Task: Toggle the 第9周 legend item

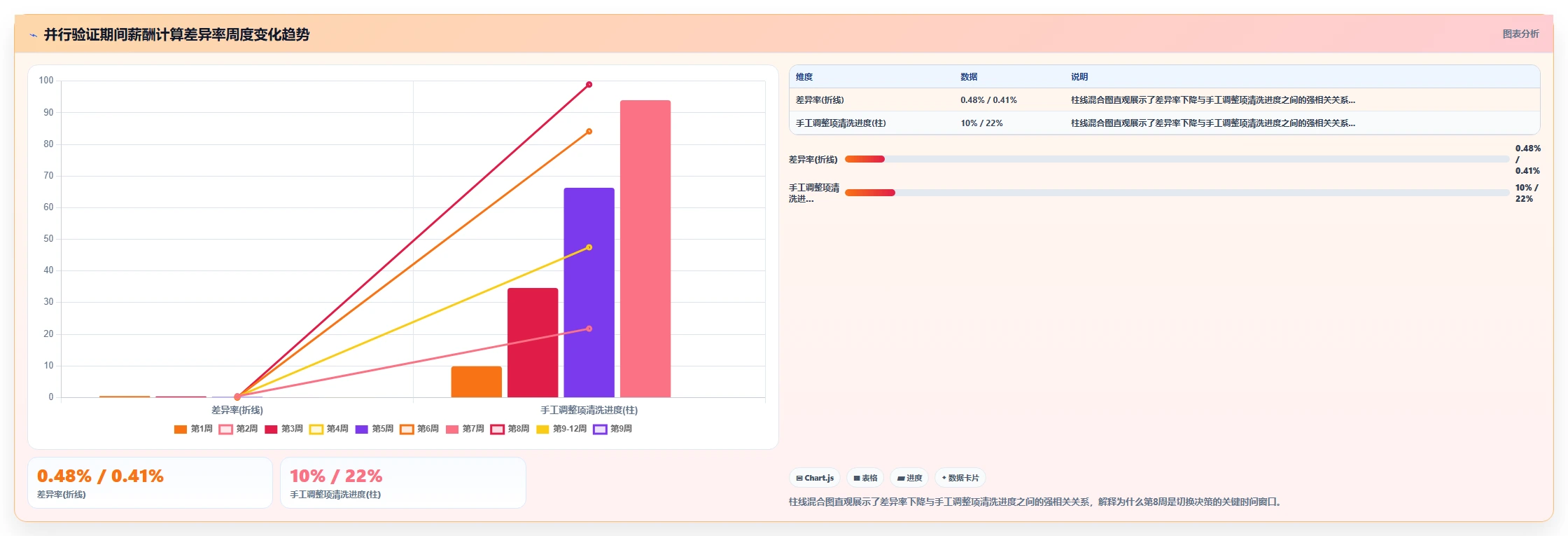Action: coord(612,429)
